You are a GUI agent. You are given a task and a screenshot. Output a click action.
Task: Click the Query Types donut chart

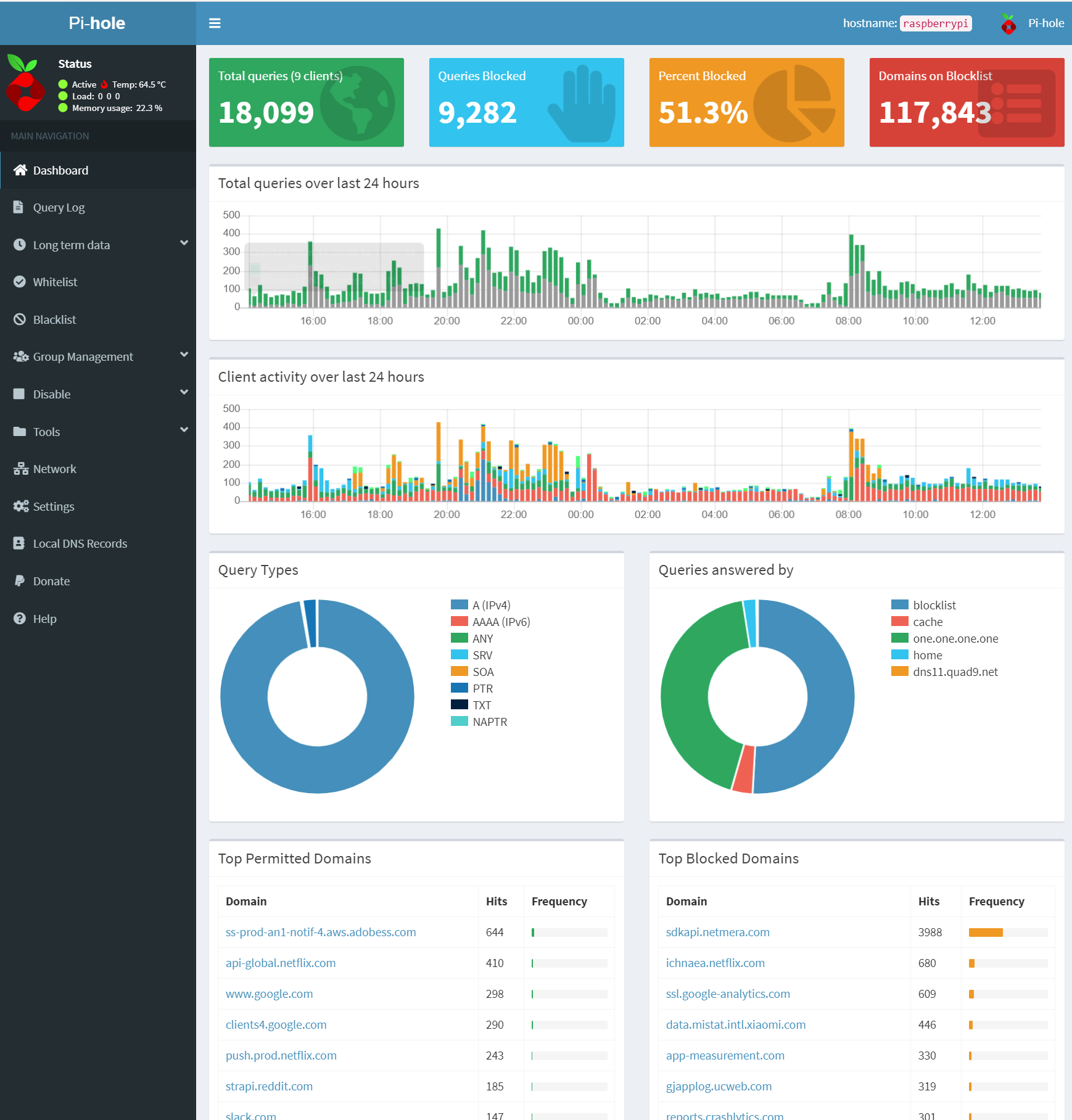tap(317, 696)
